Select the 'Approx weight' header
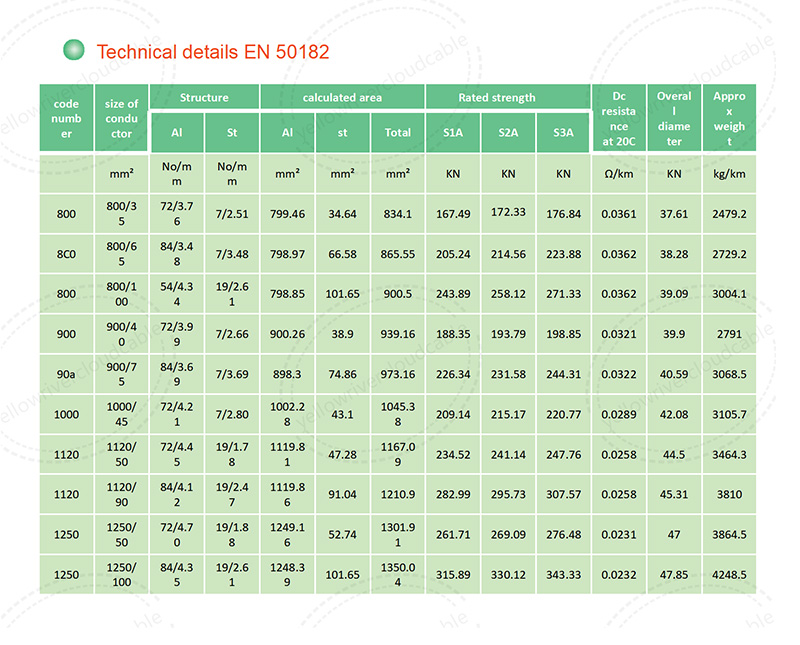Screen dimensions: 800x645 click(x=730, y=118)
